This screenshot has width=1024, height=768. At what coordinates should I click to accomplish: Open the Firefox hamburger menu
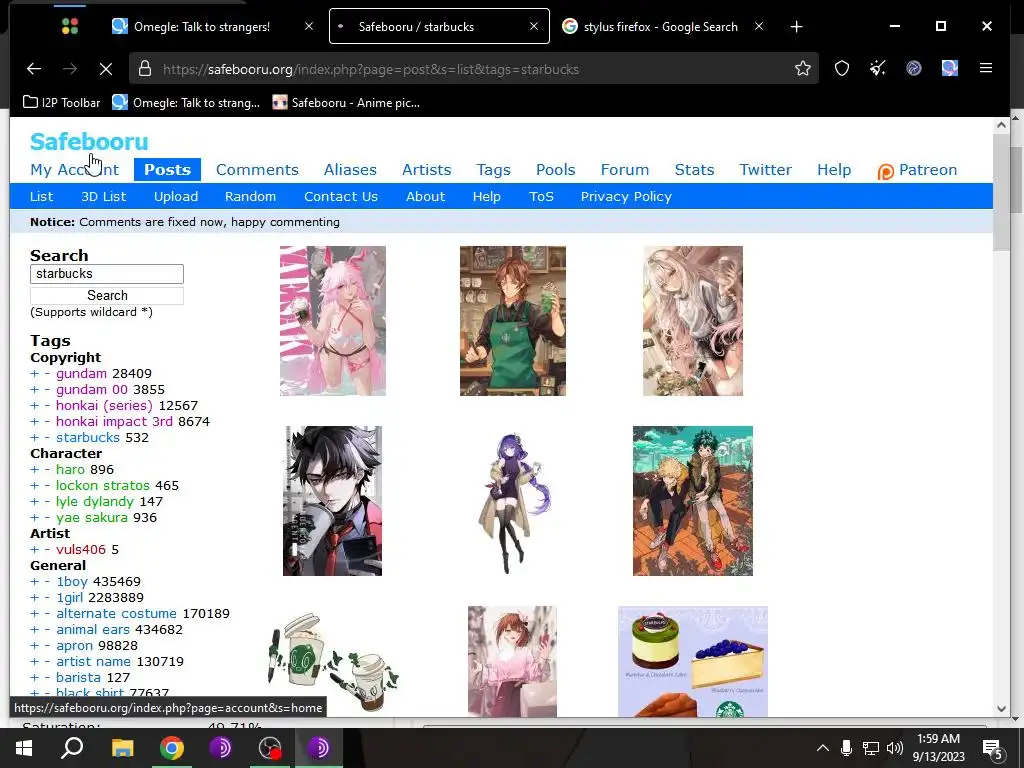point(985,69)
